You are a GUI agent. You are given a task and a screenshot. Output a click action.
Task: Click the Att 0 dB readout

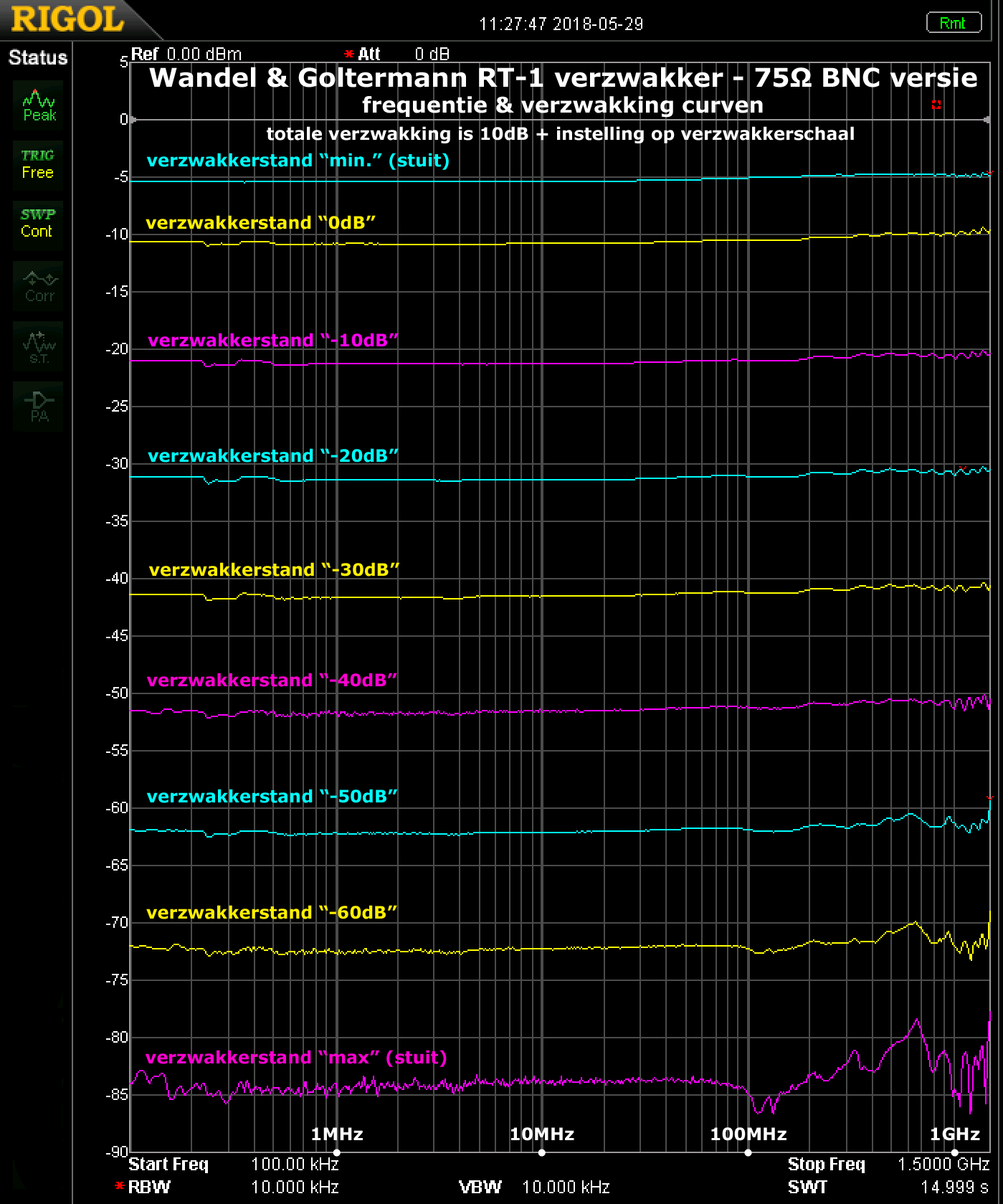tap(396, 54)
